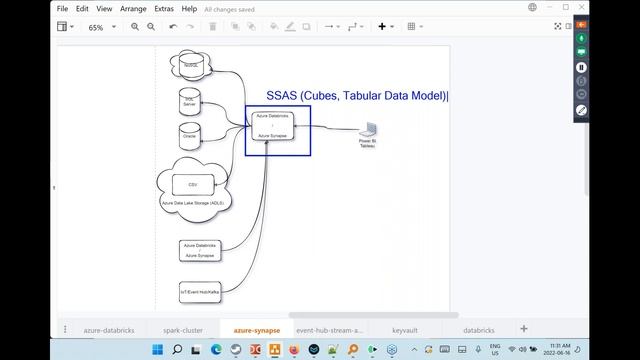Click the draw.io taskbar icon
640x360 pixels.
(x=275, y=349)
